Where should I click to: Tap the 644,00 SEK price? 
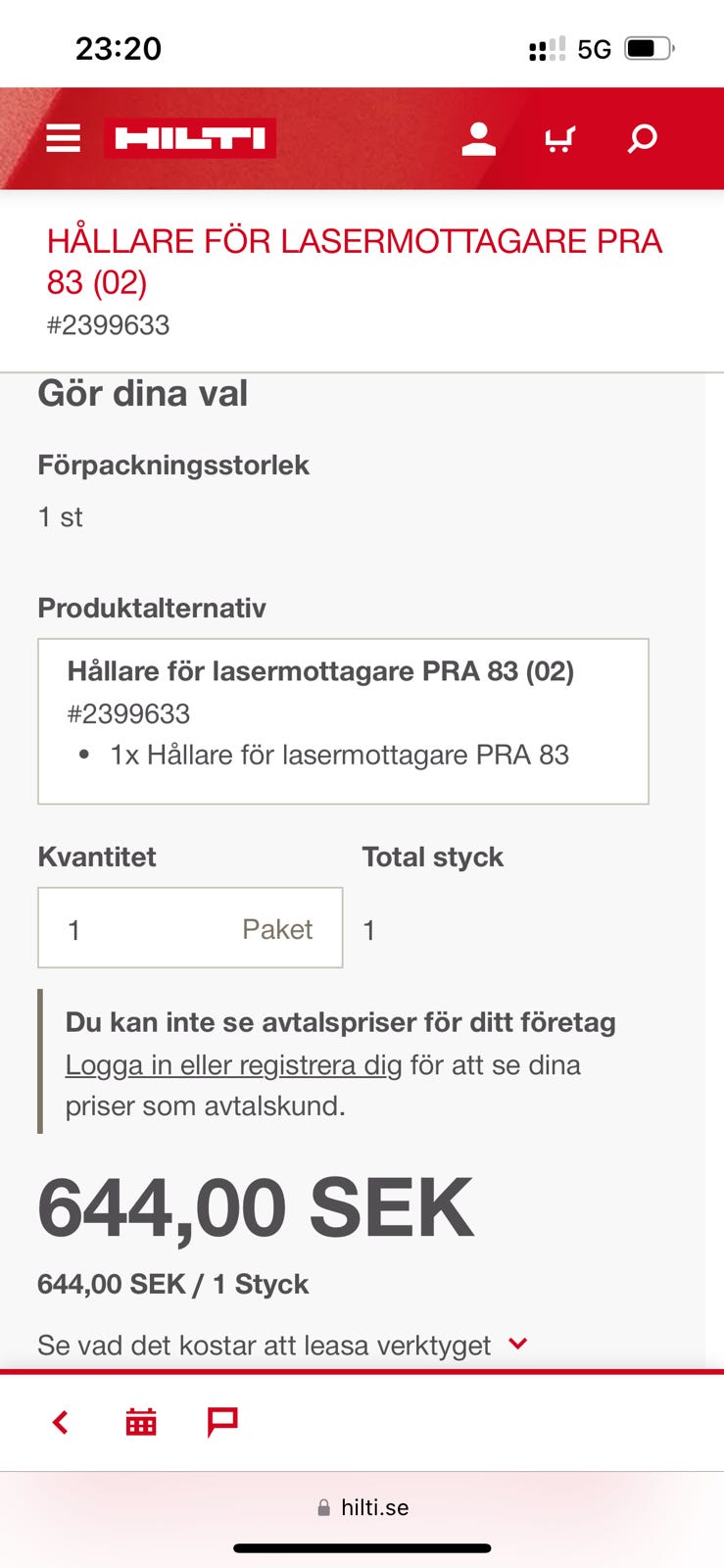click(256, 1208)
